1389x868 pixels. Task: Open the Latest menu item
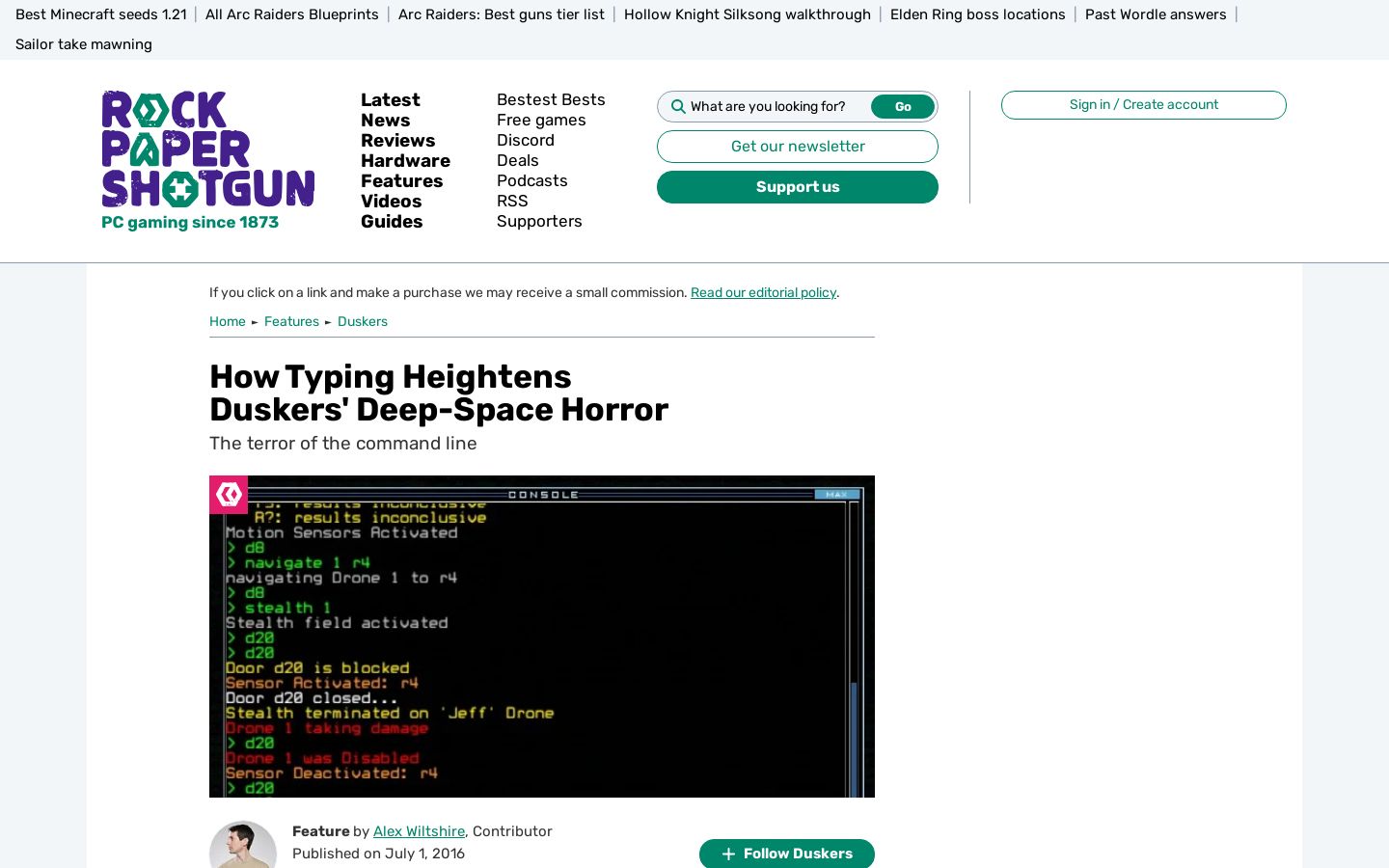[391, 100]
